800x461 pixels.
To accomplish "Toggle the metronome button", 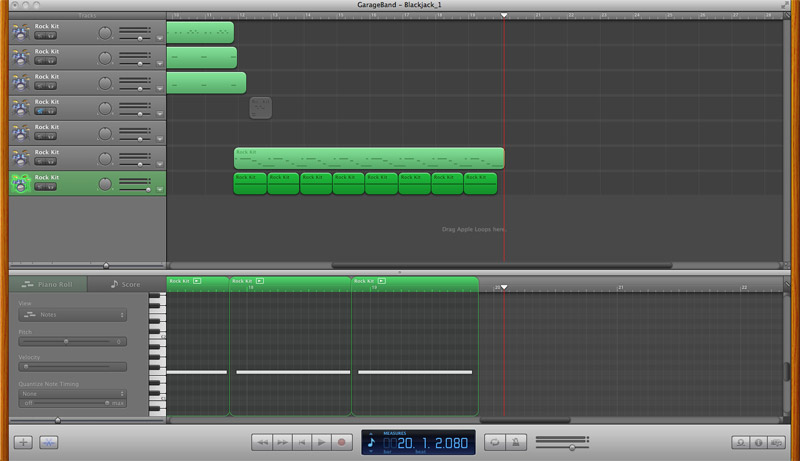I will pyautogui.click(x=515, y=442).
